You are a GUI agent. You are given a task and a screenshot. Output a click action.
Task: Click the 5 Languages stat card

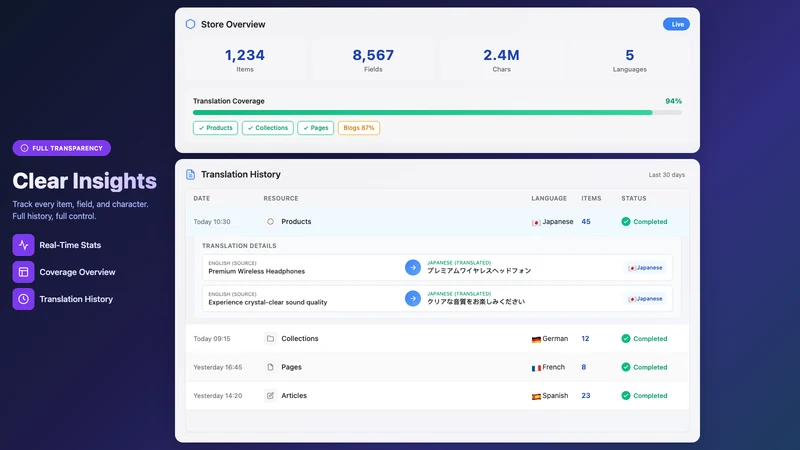(630, 60)
